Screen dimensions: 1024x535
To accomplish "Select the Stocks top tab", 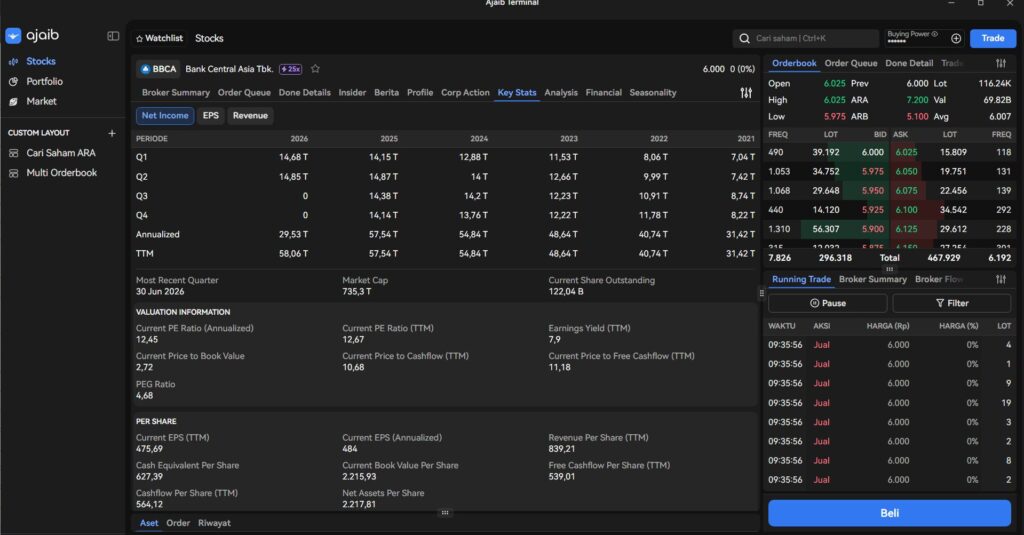I will pos(209,39).
